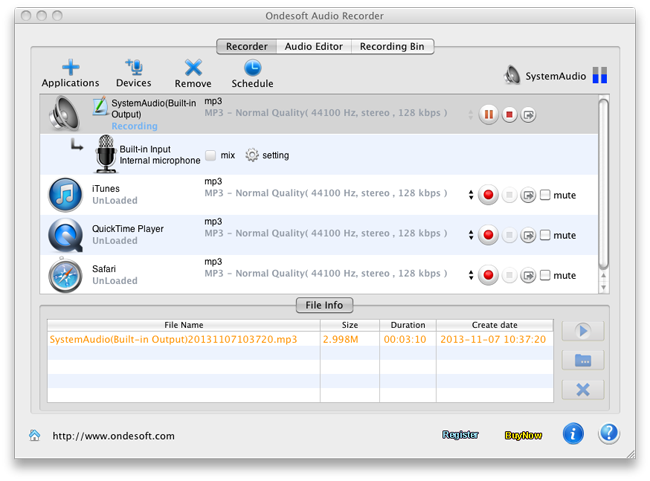This screenshot has height=481, width=650.
Task: Open the Devices toolbar icon
Action: (133, 67)
